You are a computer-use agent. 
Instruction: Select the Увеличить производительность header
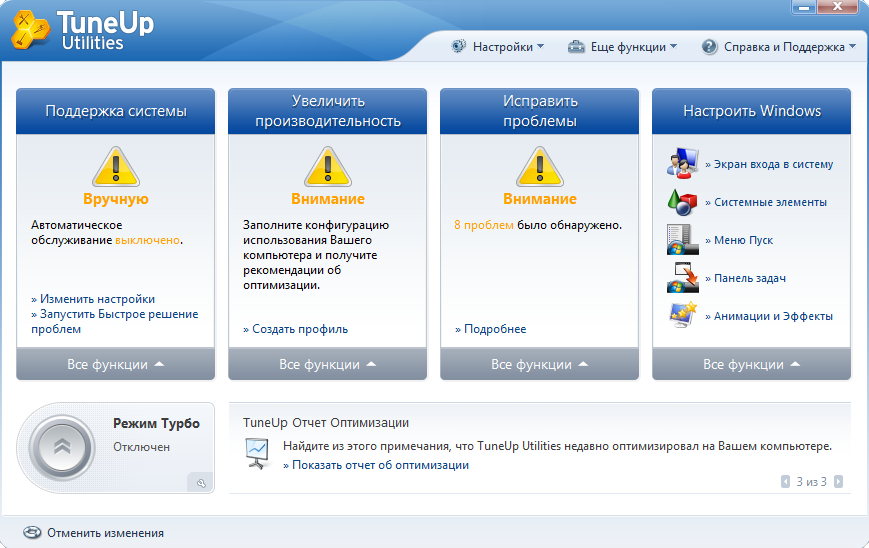[328, 111]
